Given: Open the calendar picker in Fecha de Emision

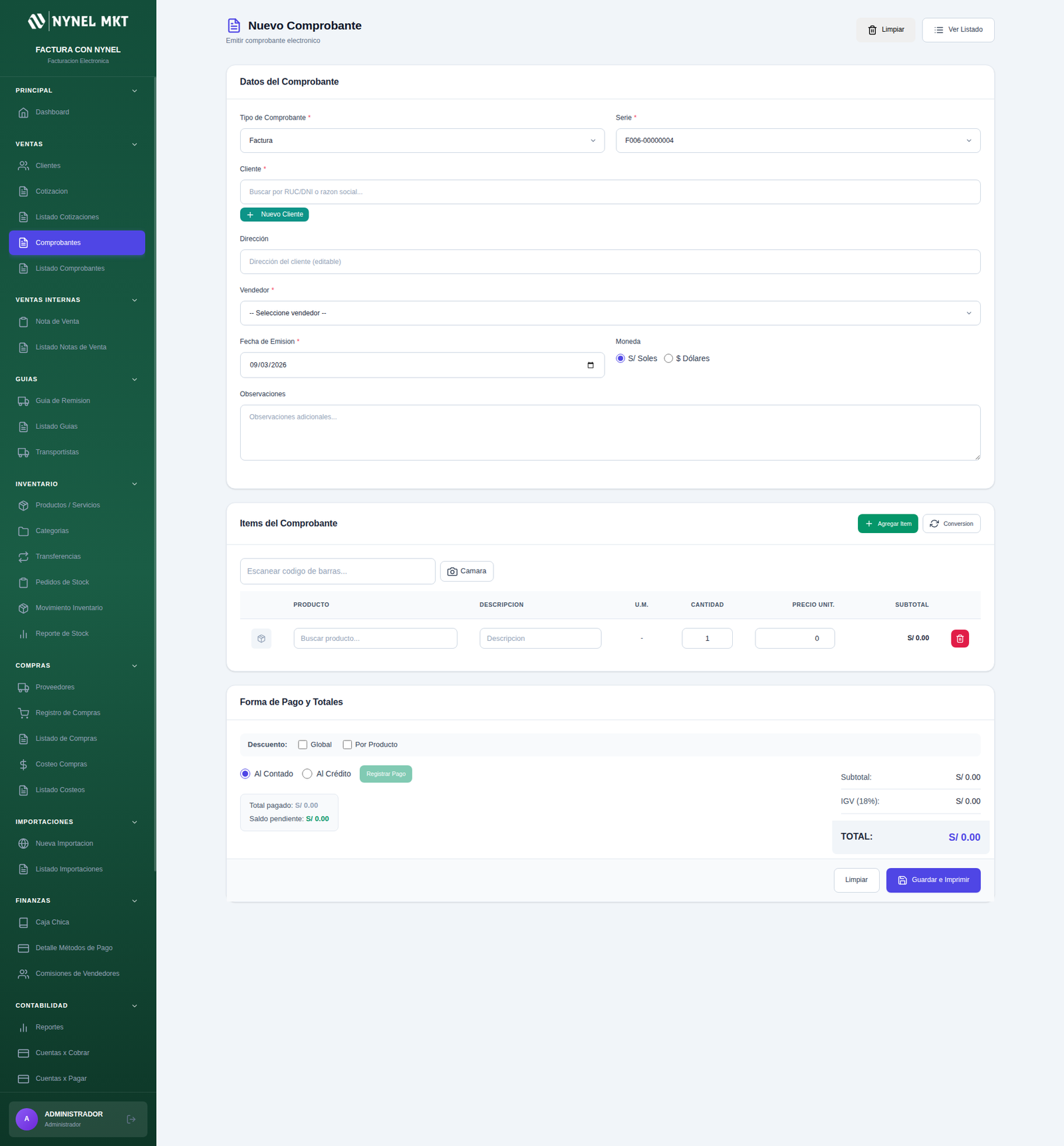Looking at the screenshot, I should tap(590, 365).
